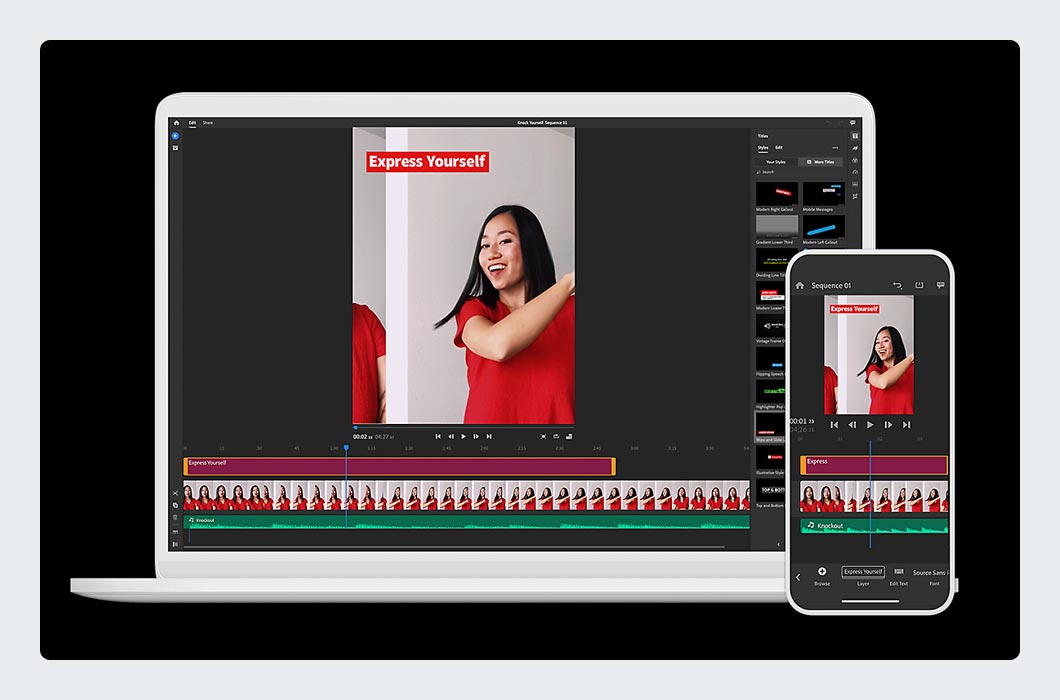Image resolution: width=1060 pixels, height=700 pixels.
Task: Tap the play button on the phone
Action: (871, 425)
